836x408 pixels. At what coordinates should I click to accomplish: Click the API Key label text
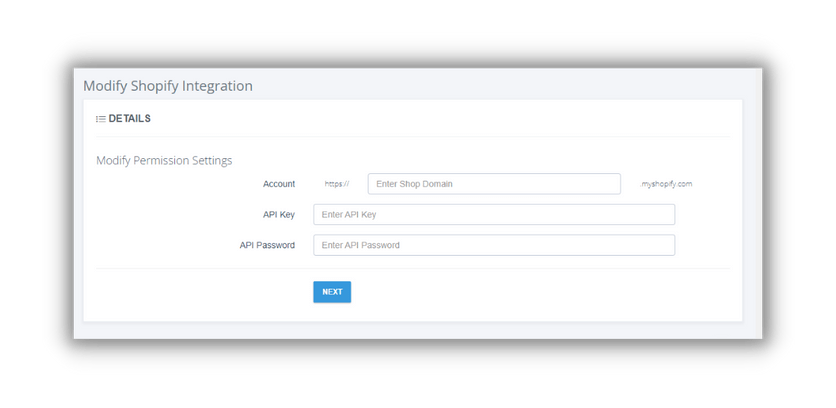(x=279, y=214)
